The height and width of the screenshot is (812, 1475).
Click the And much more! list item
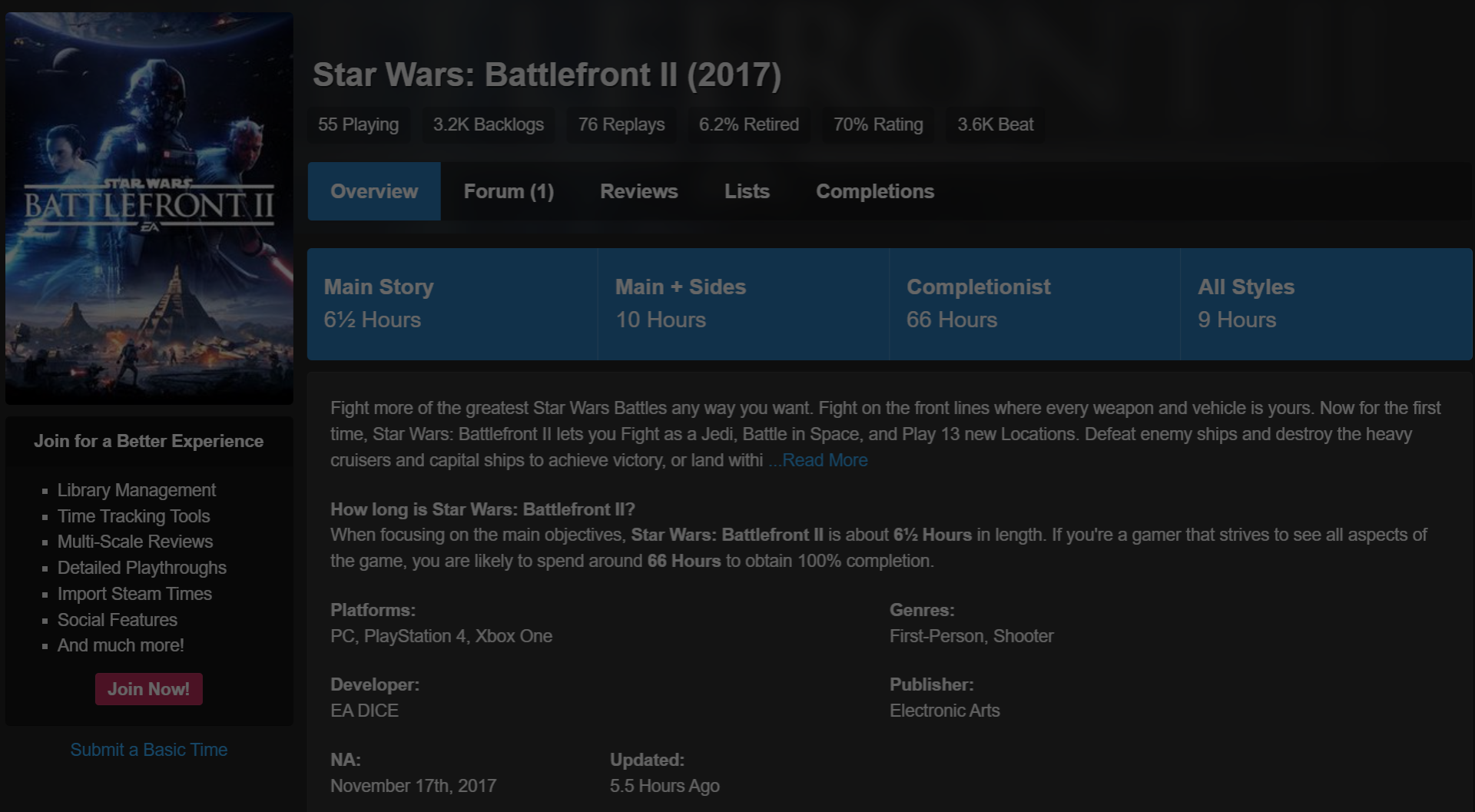(x=121, y=645)
